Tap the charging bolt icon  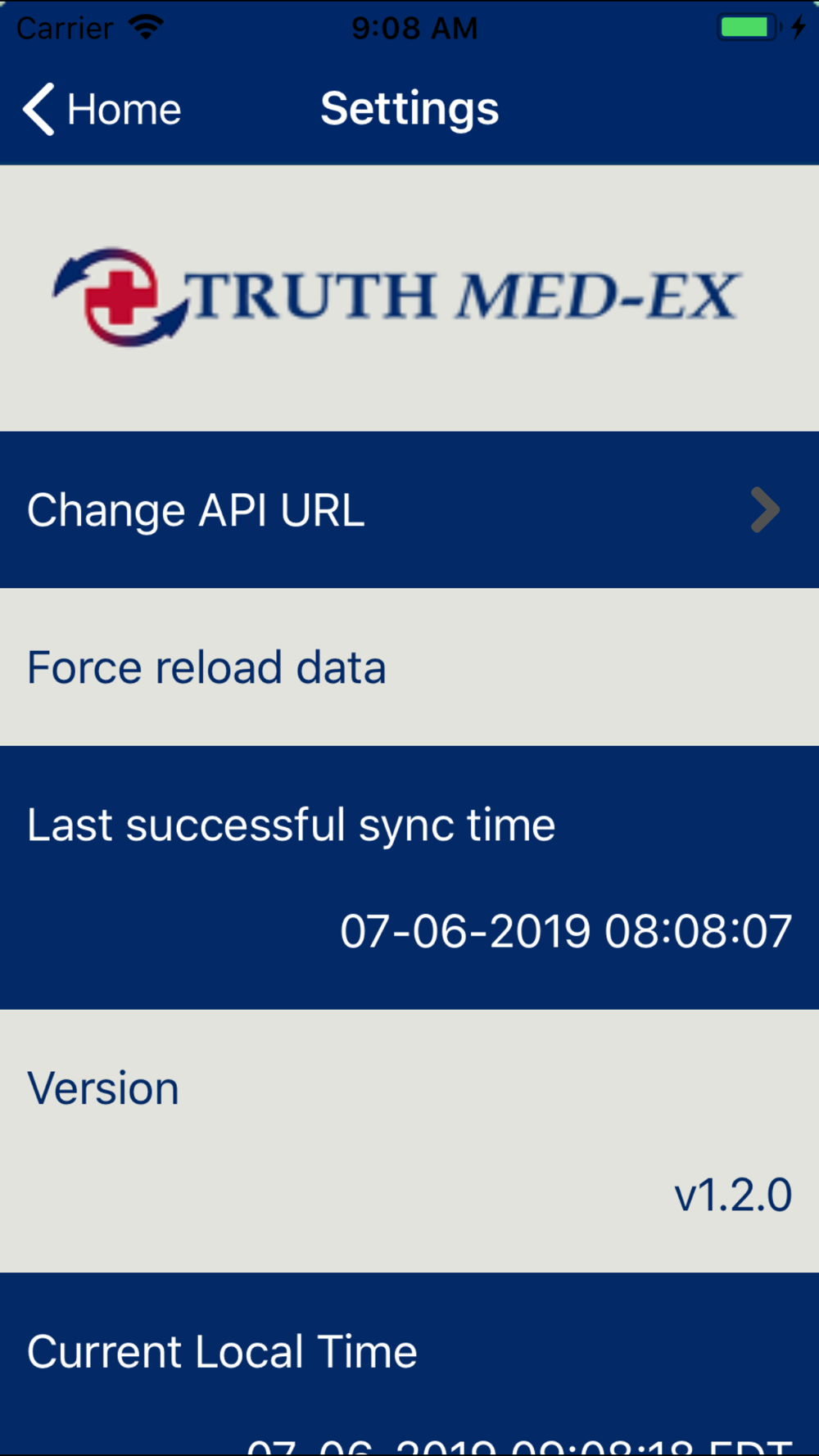coord(799,27)
